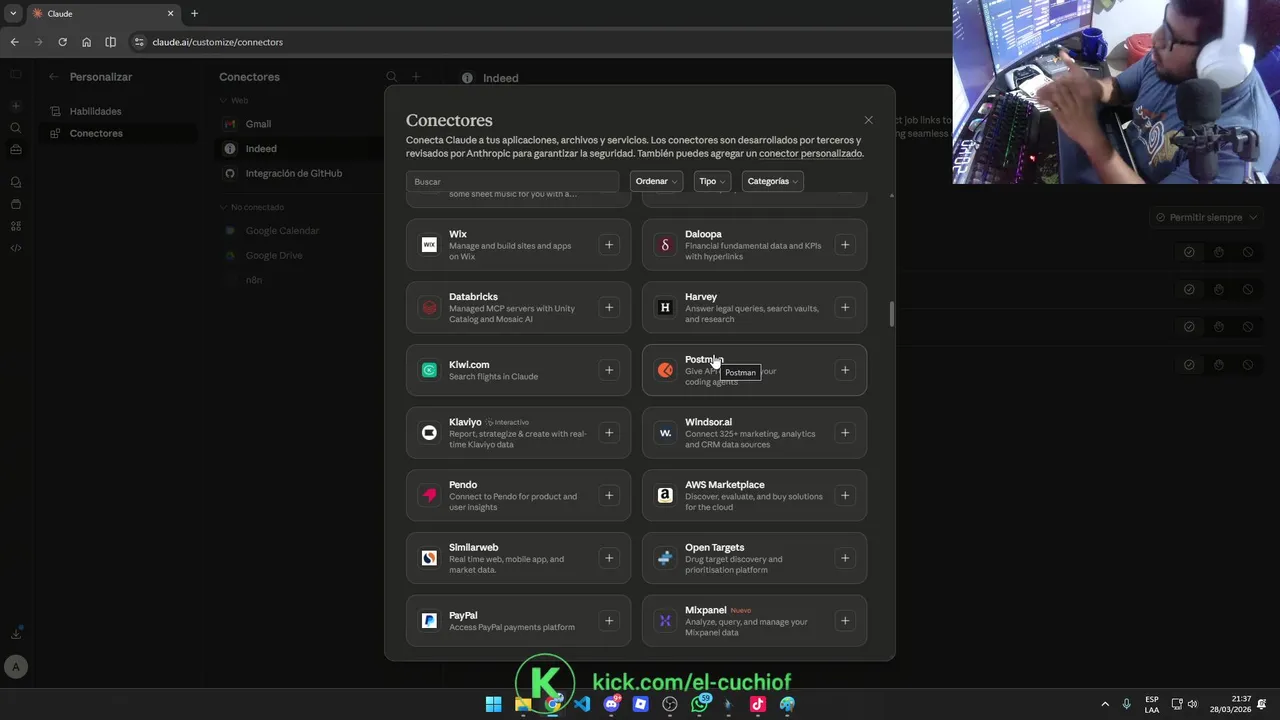Open the browser home page

(86, 42)
